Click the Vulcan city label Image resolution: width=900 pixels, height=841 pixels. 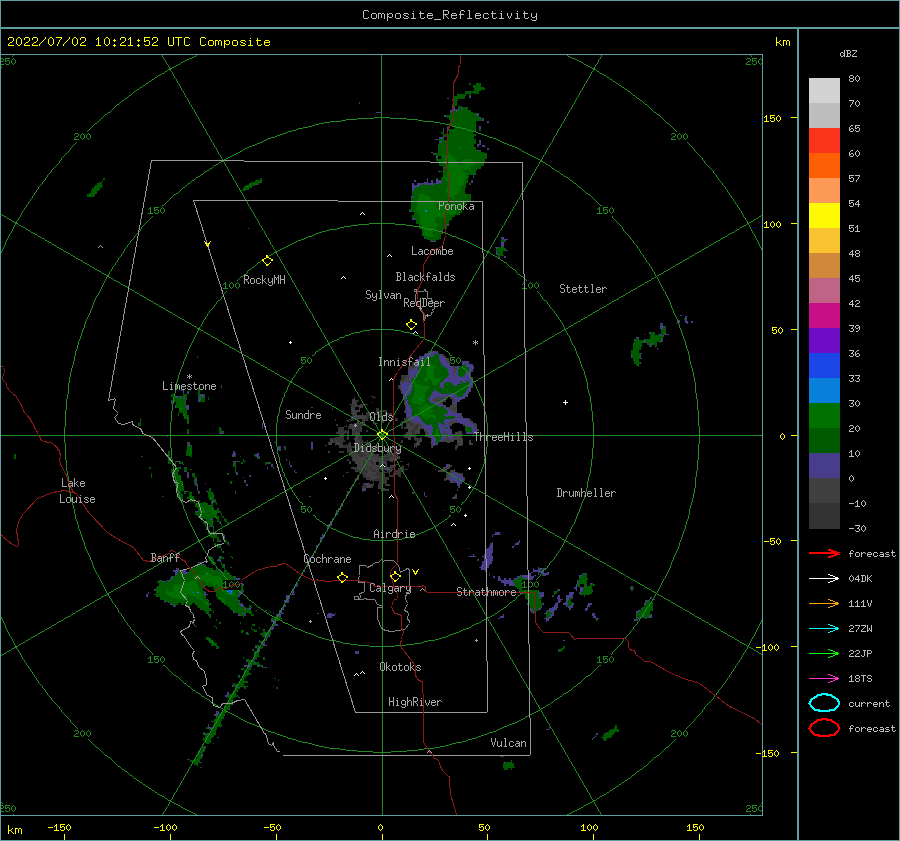coord(509,743)
